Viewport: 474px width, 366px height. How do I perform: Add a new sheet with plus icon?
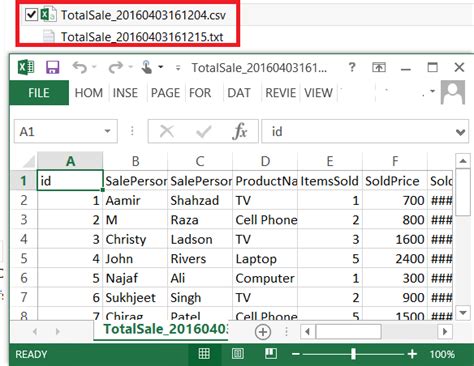263,332
